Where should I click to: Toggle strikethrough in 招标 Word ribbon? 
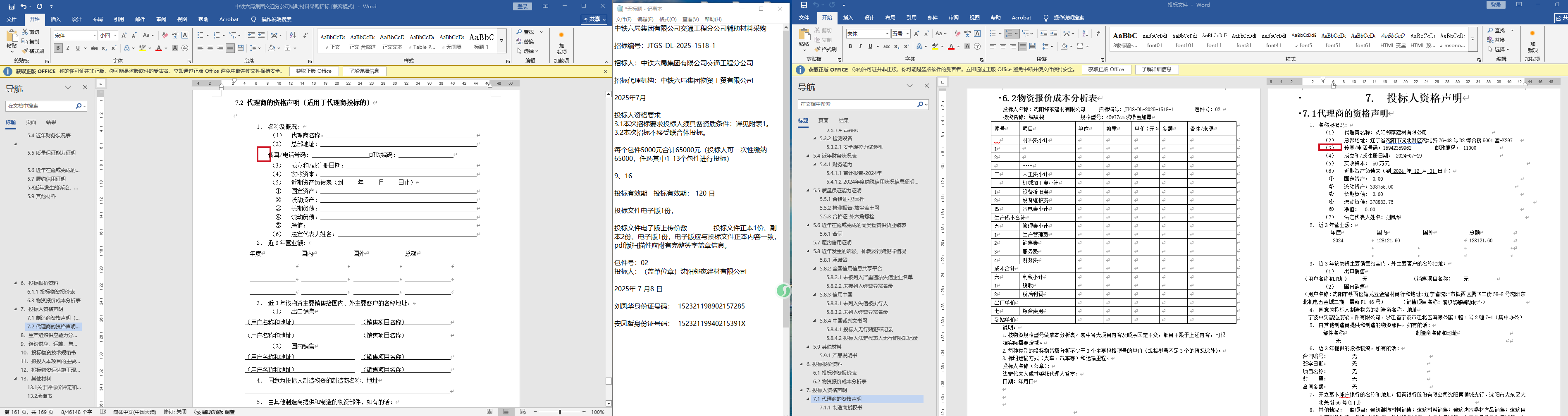[94, 48]
